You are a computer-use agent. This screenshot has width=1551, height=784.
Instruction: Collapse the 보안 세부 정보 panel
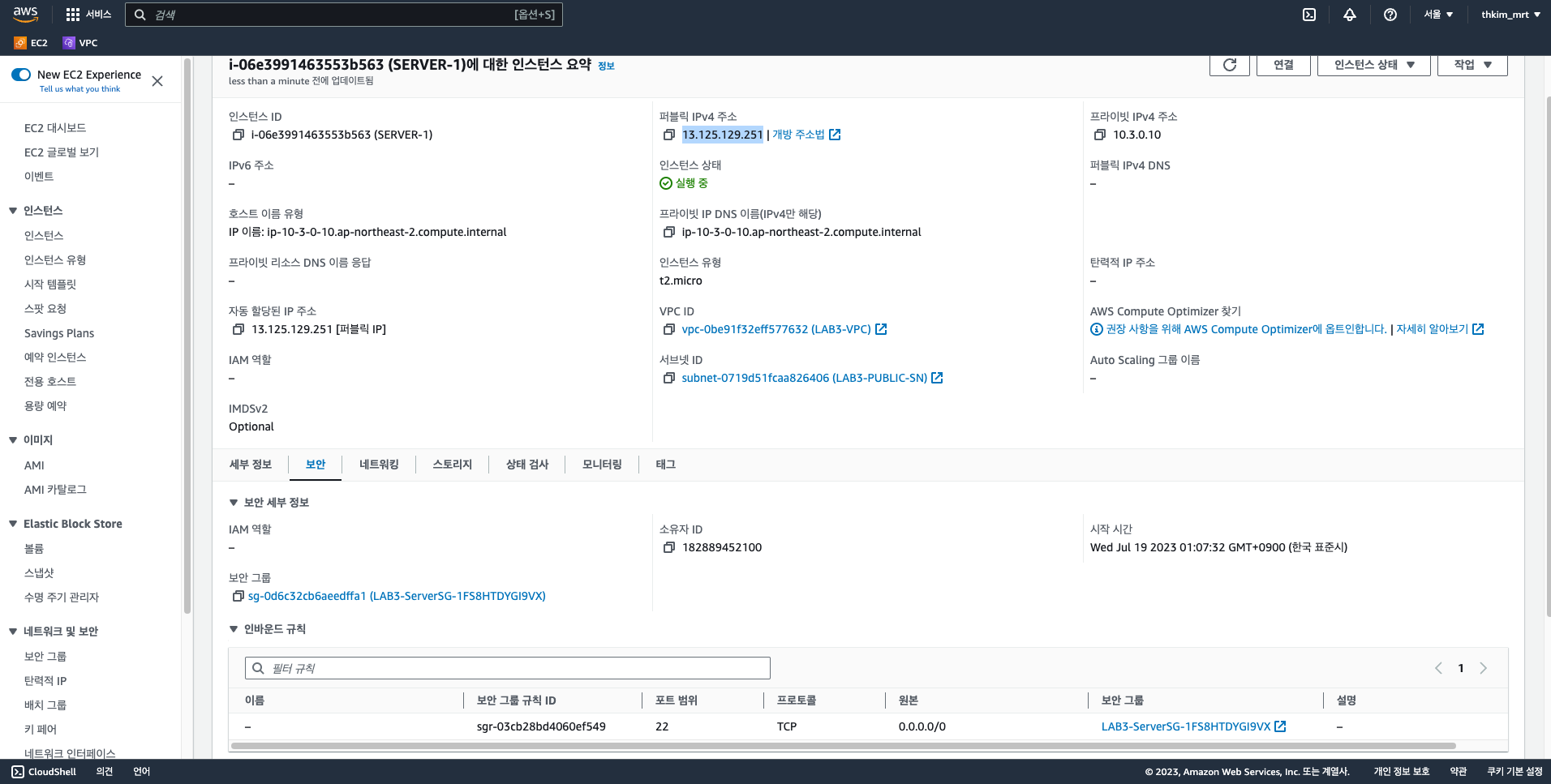(234, 503)
